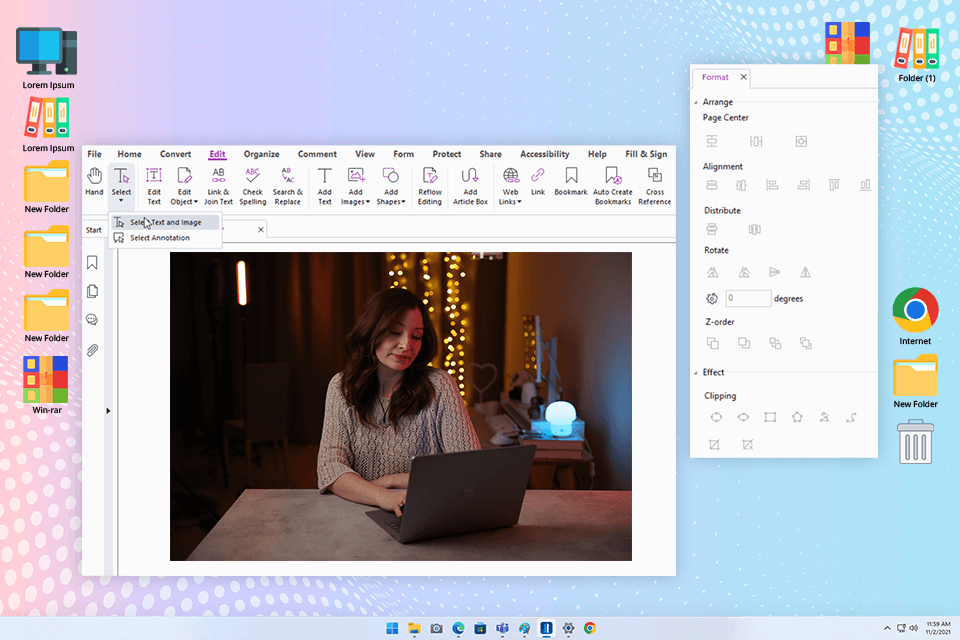Click Link & Join Text tool
This screenshot has width=960, height=640.
click(x=219, y=186)
